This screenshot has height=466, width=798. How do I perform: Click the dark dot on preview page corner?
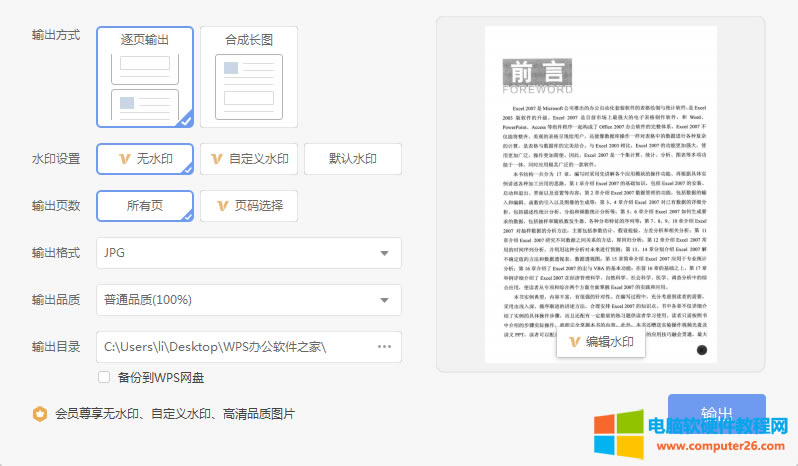pos(701,350)
